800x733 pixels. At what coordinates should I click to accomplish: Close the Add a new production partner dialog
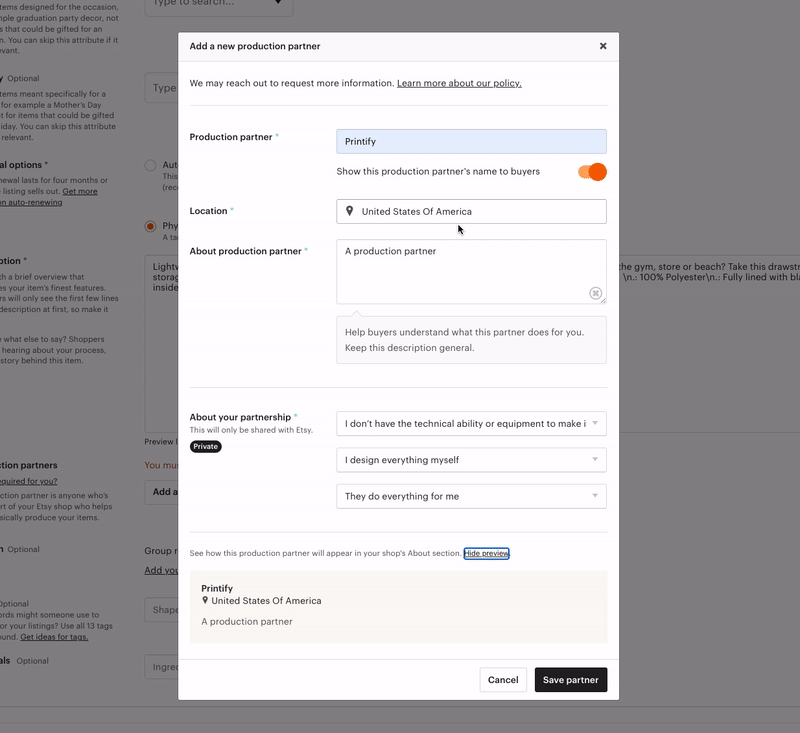[603, 46]
